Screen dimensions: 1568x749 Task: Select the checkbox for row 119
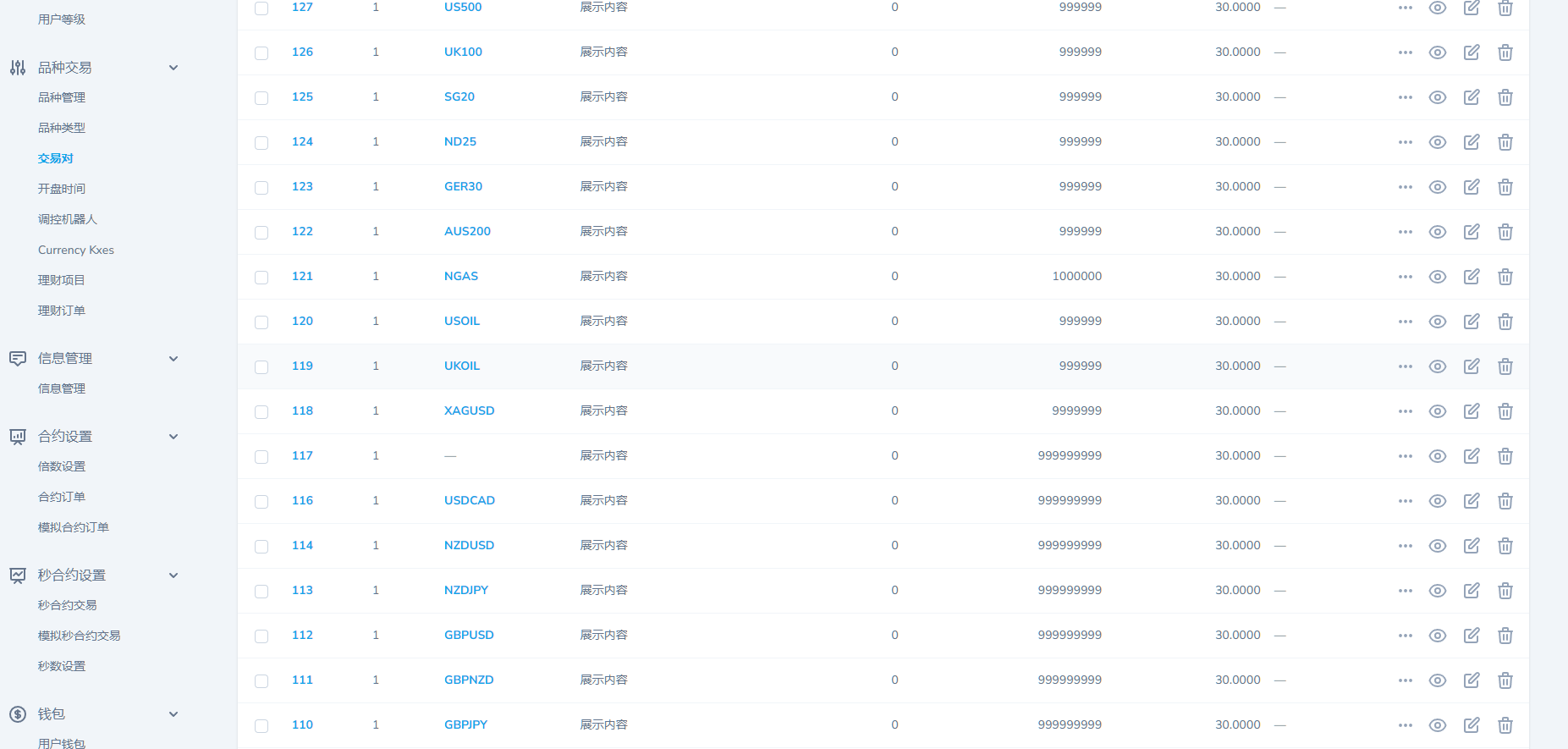pos(261,367)
